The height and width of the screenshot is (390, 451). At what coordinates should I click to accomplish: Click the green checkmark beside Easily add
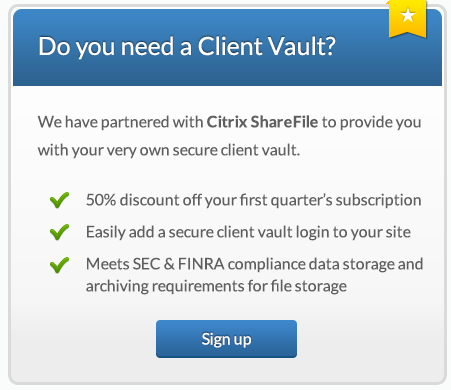pyautogui.click(x=59, y=232)
